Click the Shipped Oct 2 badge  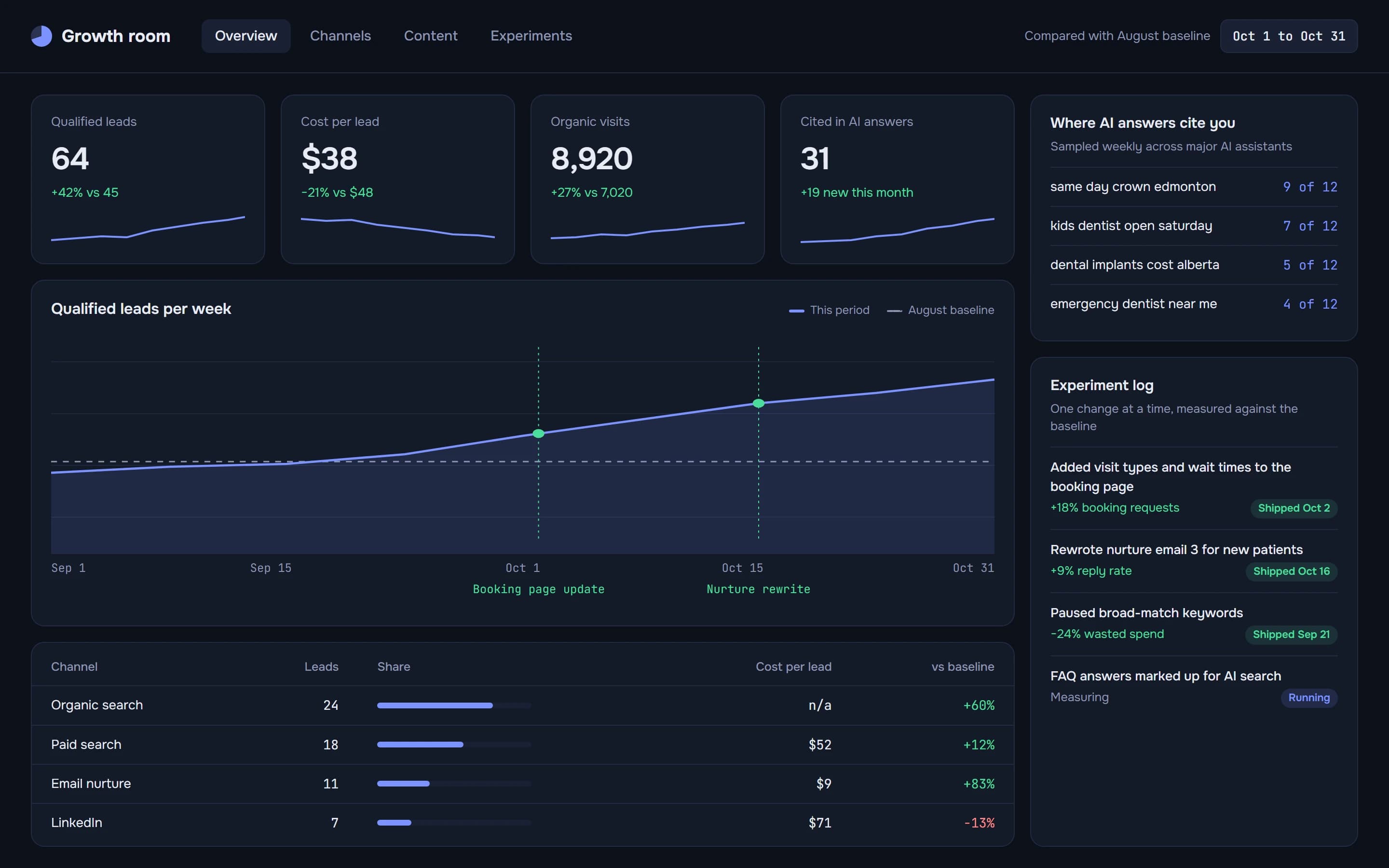click(1294, 508)
